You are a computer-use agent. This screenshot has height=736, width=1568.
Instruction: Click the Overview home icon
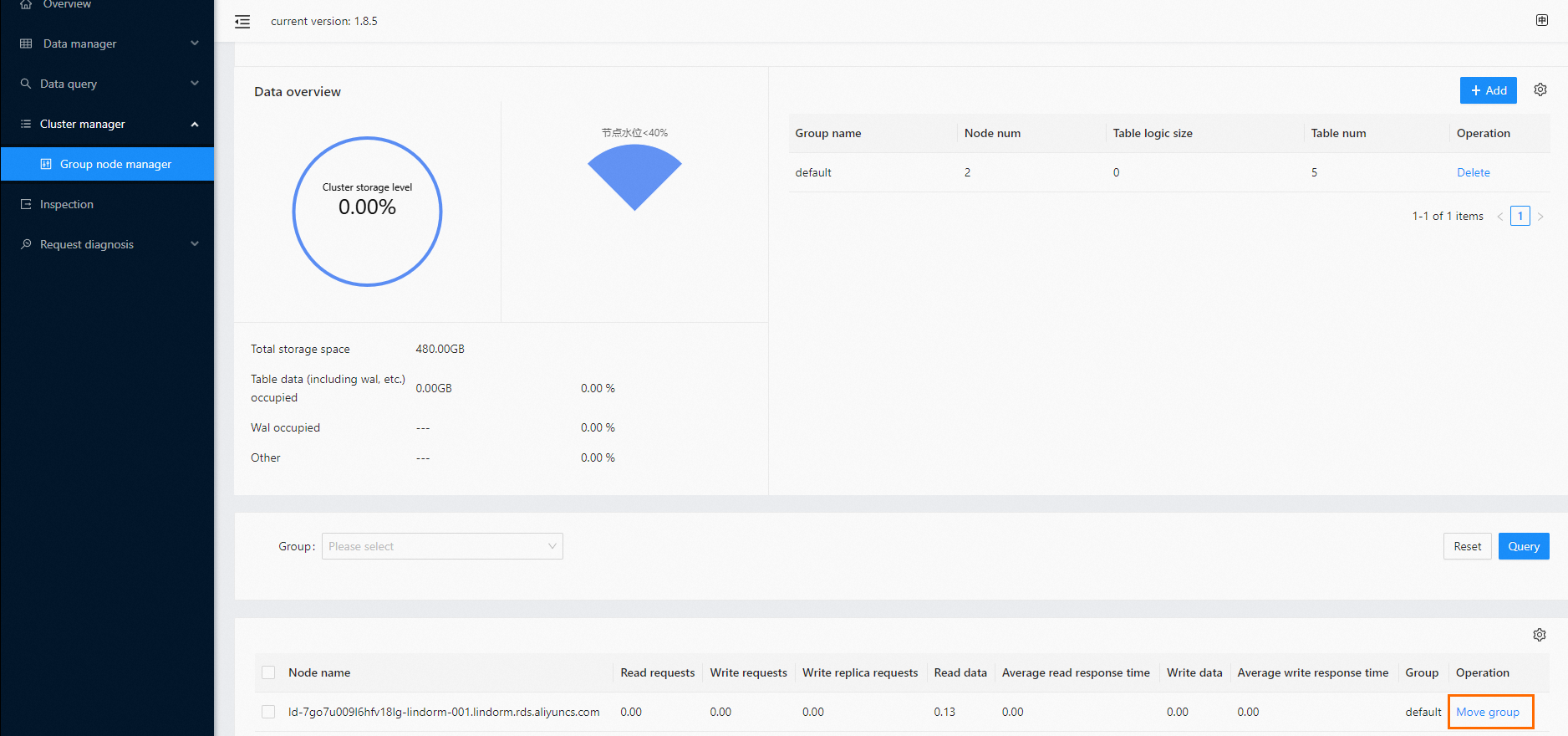[x=26, y=4]
